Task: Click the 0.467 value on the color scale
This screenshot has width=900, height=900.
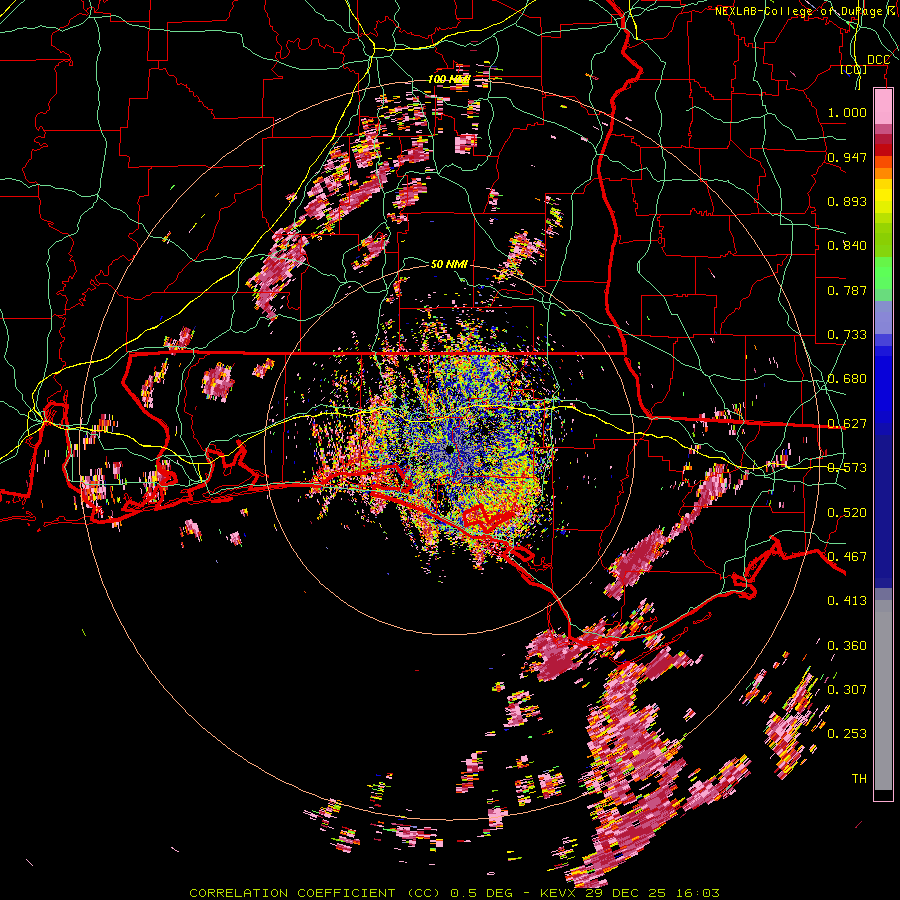Action: pos(847,557)
